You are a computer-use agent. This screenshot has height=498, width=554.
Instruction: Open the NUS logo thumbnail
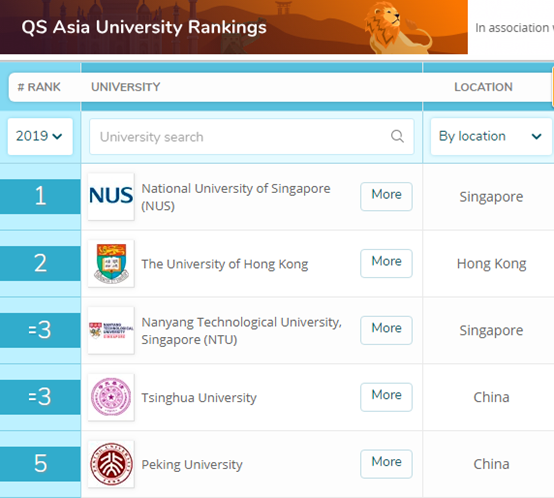coord(111,196)
